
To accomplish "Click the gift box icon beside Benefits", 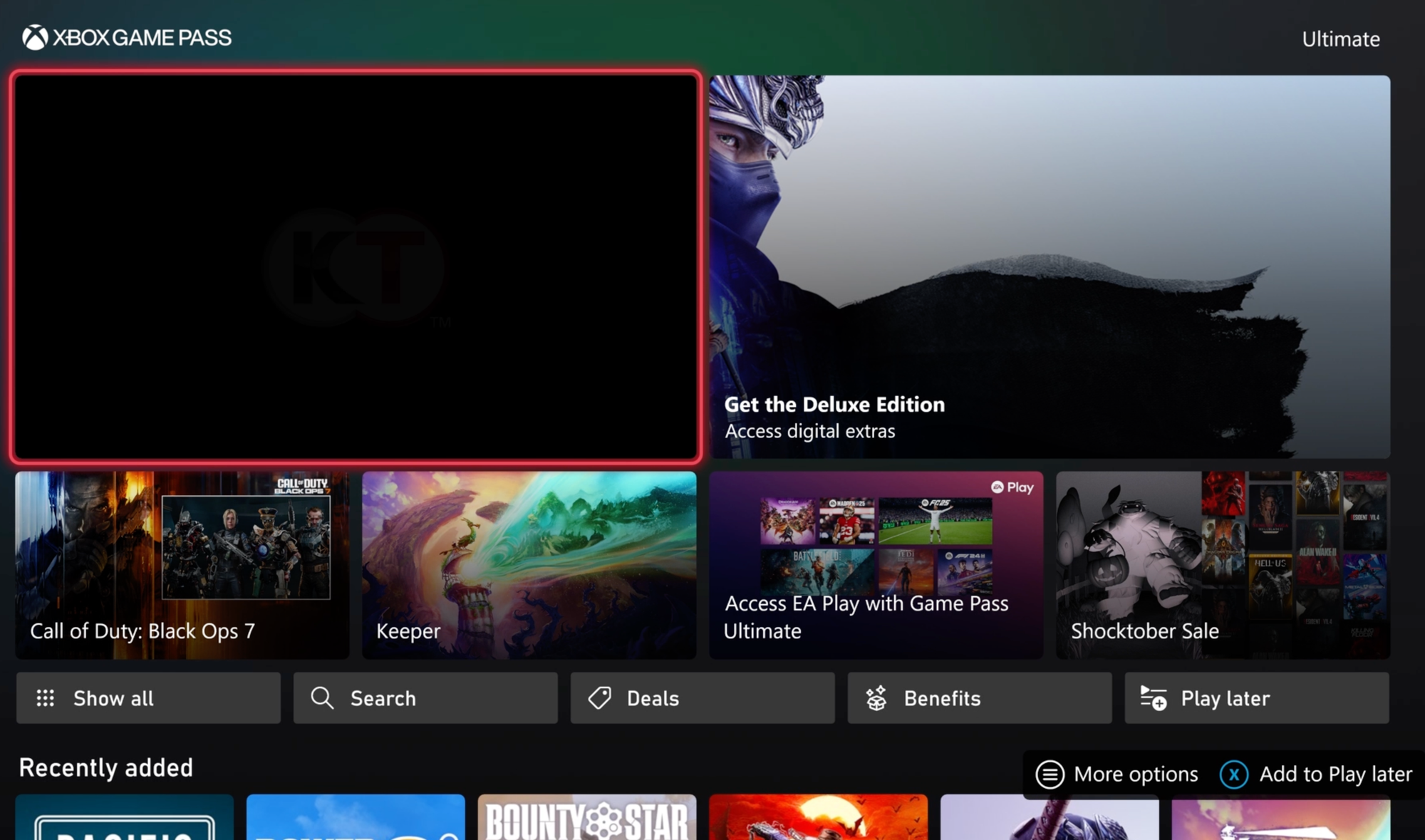I will [876, 698].
